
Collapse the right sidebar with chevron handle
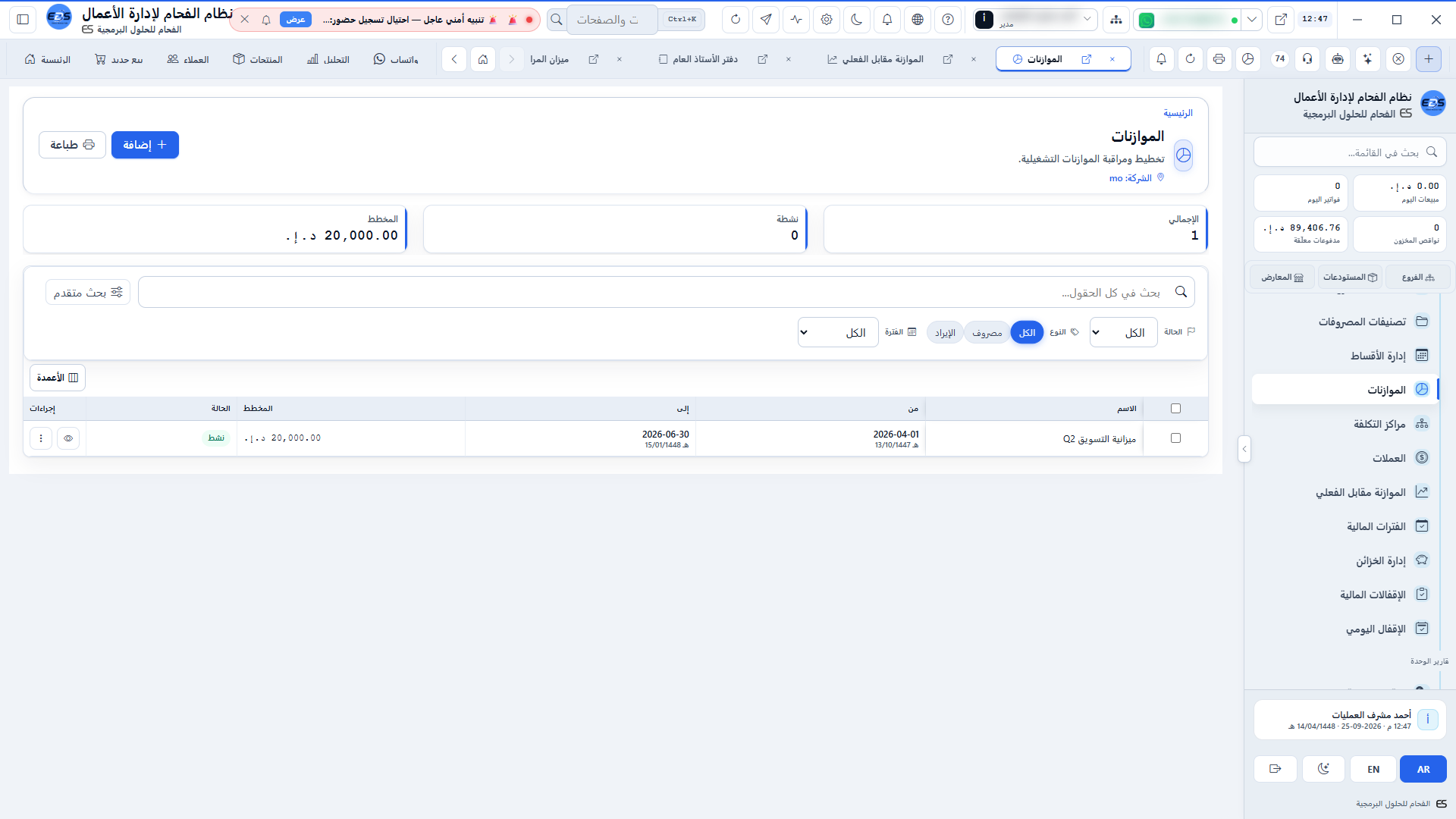pos(1244,449)
